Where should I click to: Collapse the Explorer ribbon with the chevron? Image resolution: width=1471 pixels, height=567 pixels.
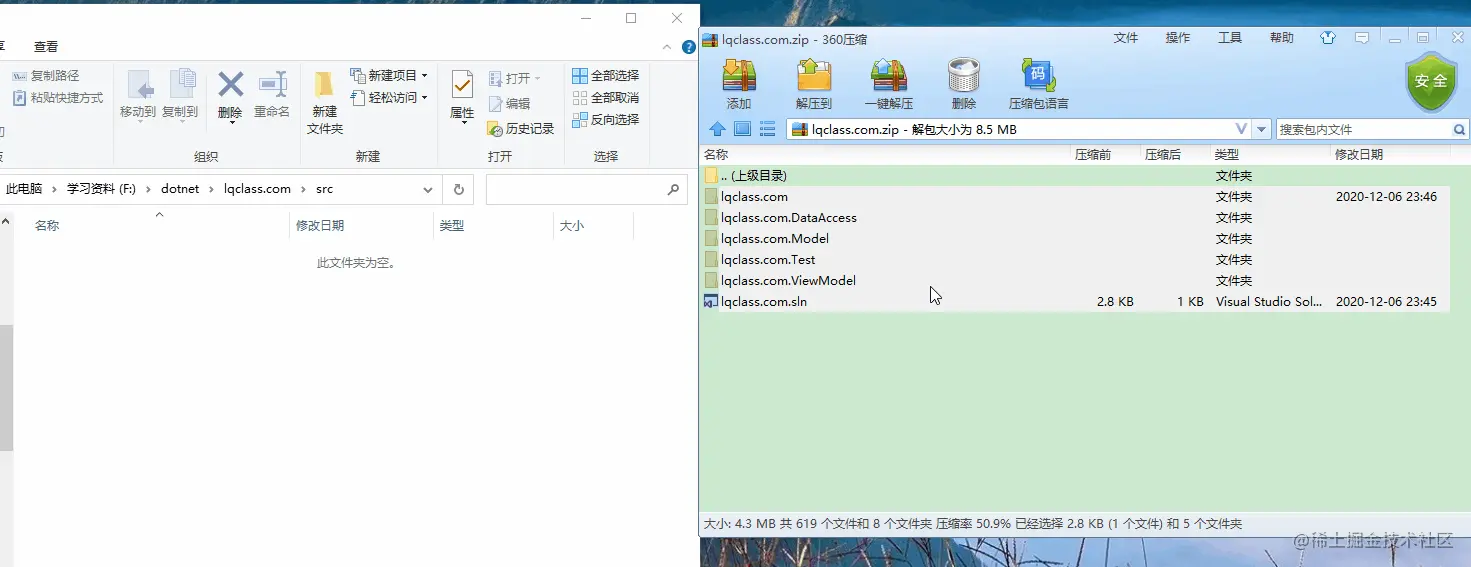click(x=667, y=47)
